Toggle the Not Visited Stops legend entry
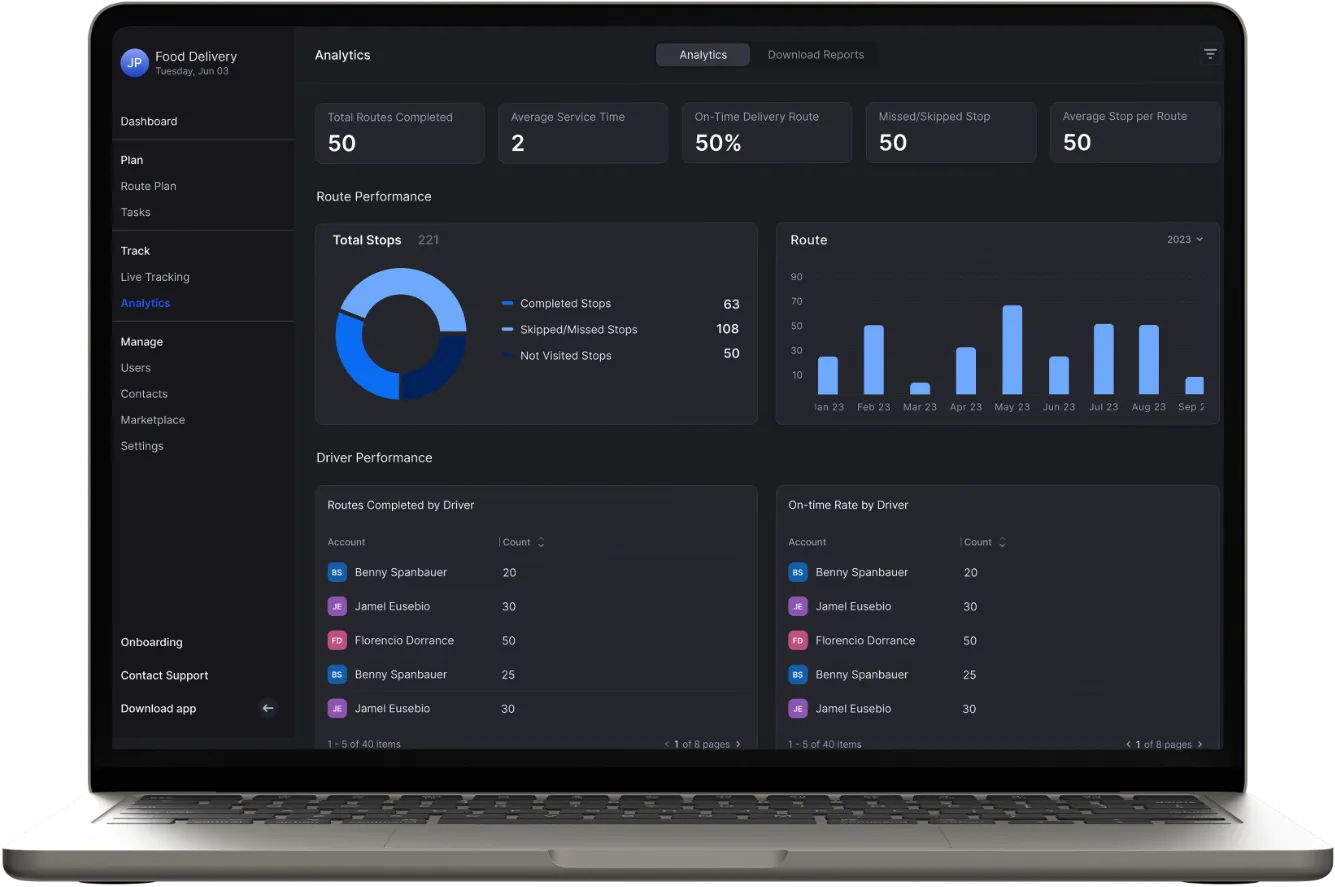This screenshot has height=887, width=1335. (x=565, y=355)
